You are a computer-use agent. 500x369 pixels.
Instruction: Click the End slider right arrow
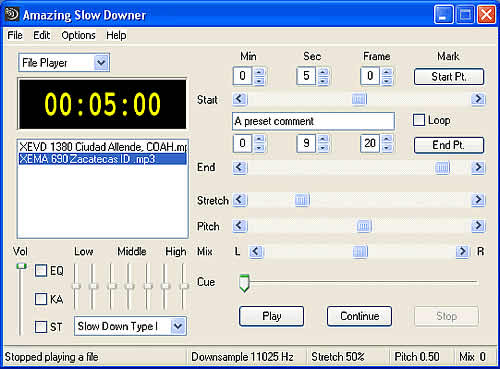[x=478, y=167]
